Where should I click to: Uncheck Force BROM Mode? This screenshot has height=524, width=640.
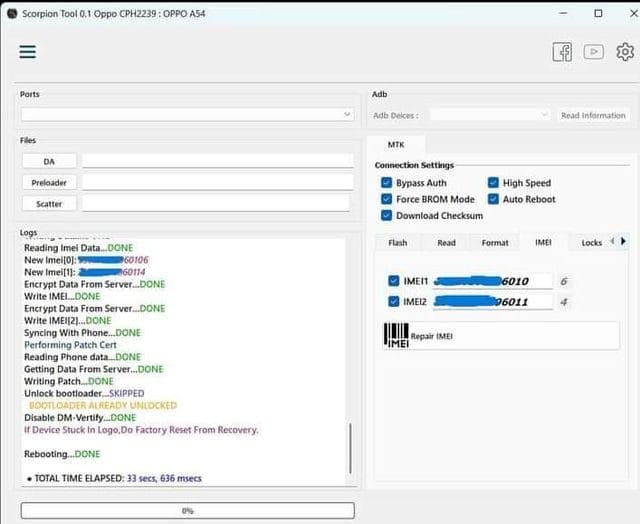(387, 199)
